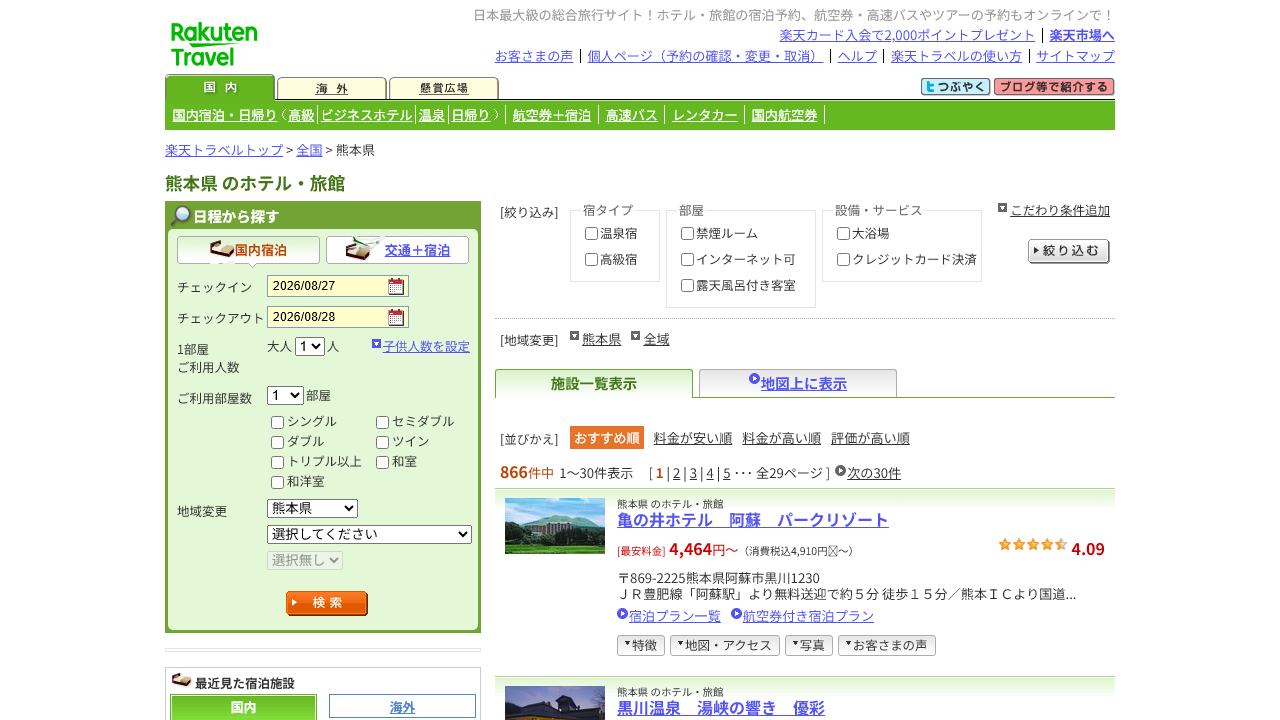Open the adult count dropdown
The image size is (1280, 720).
[310, 346]
